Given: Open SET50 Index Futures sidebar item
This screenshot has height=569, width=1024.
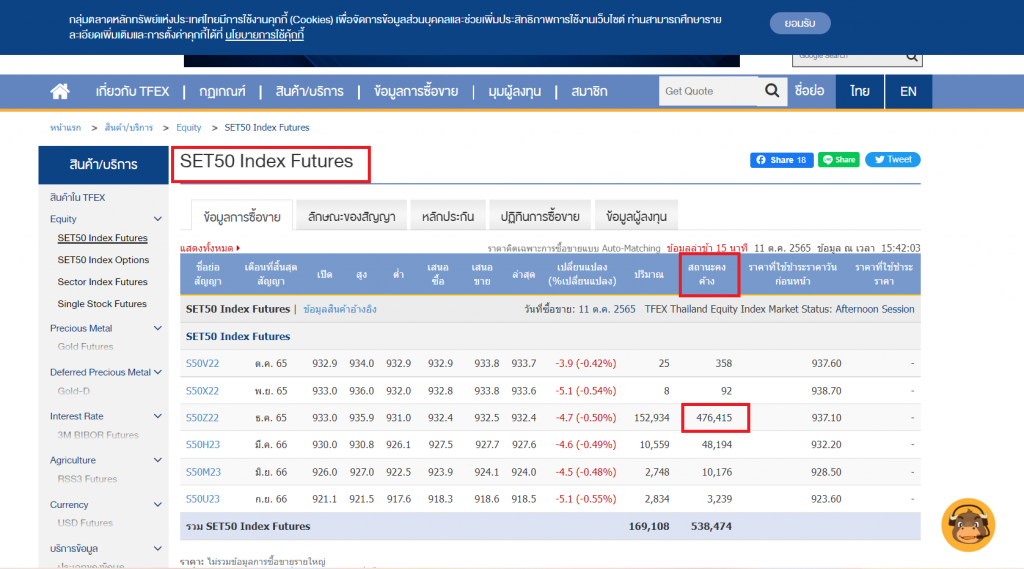Looking at the screenshot, I should click(103, 238).
